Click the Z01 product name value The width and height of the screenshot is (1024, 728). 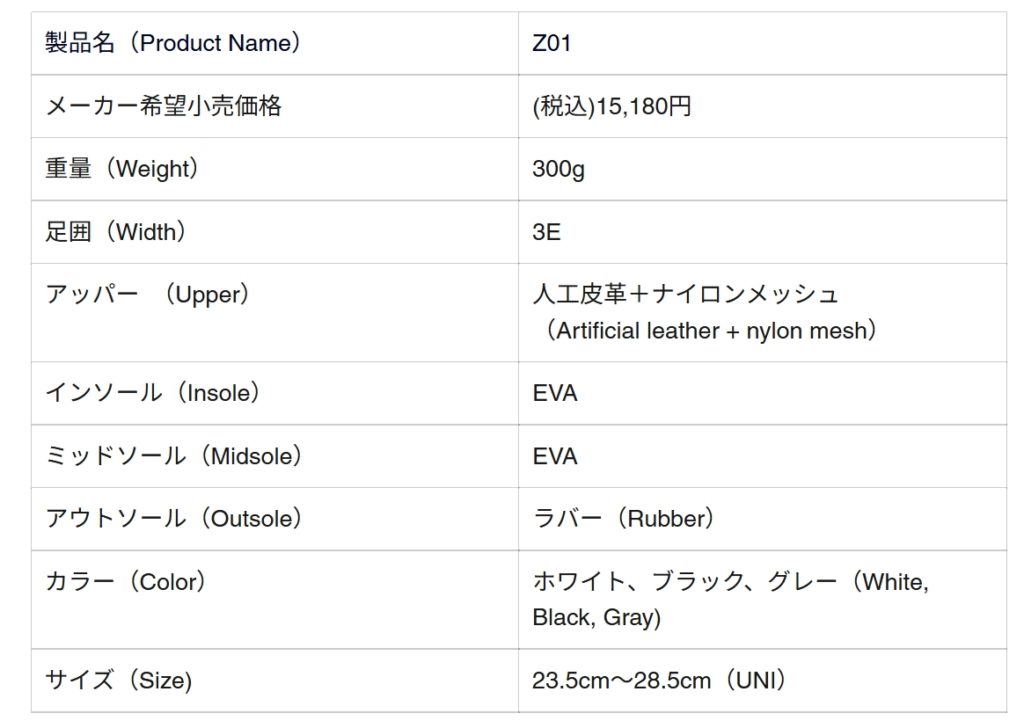pyautogui.click(x=552, y=44)
